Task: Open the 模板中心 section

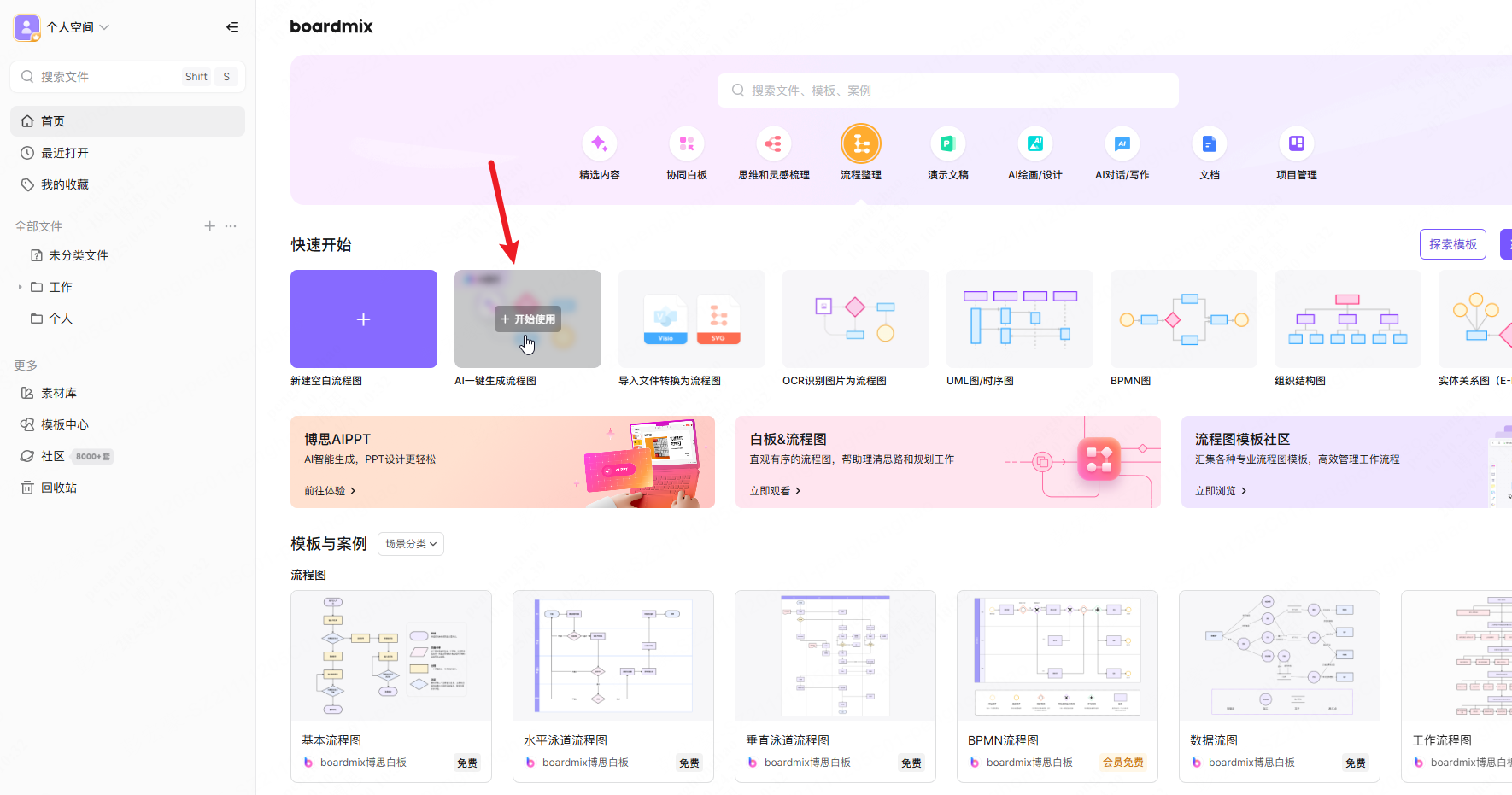Action: [127, 424]
